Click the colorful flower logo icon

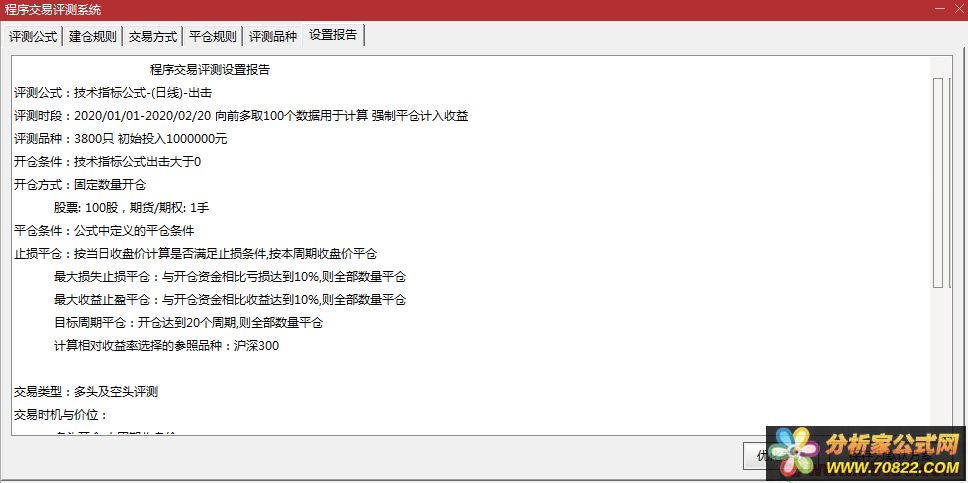point(794,454)
